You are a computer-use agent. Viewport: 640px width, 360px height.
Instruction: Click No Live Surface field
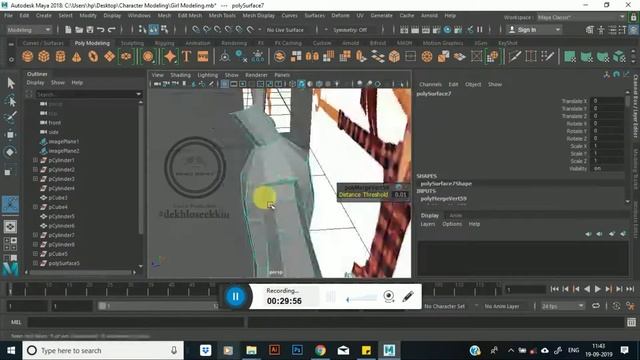285,30
